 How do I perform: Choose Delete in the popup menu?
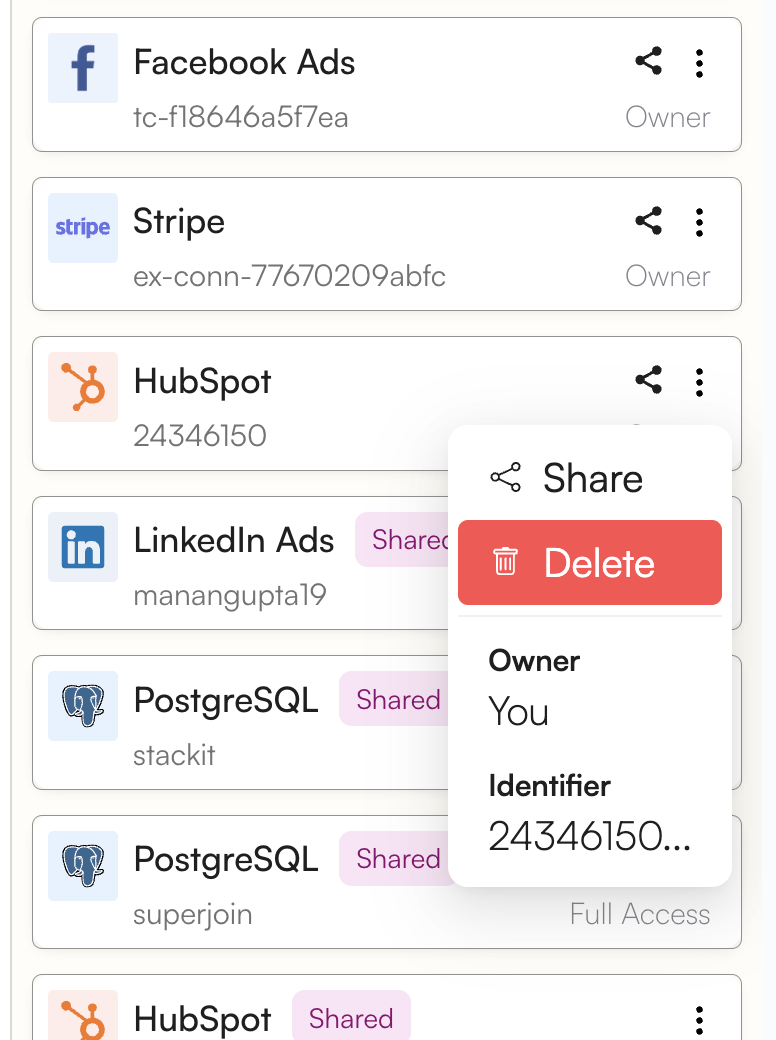click(590, 562)
